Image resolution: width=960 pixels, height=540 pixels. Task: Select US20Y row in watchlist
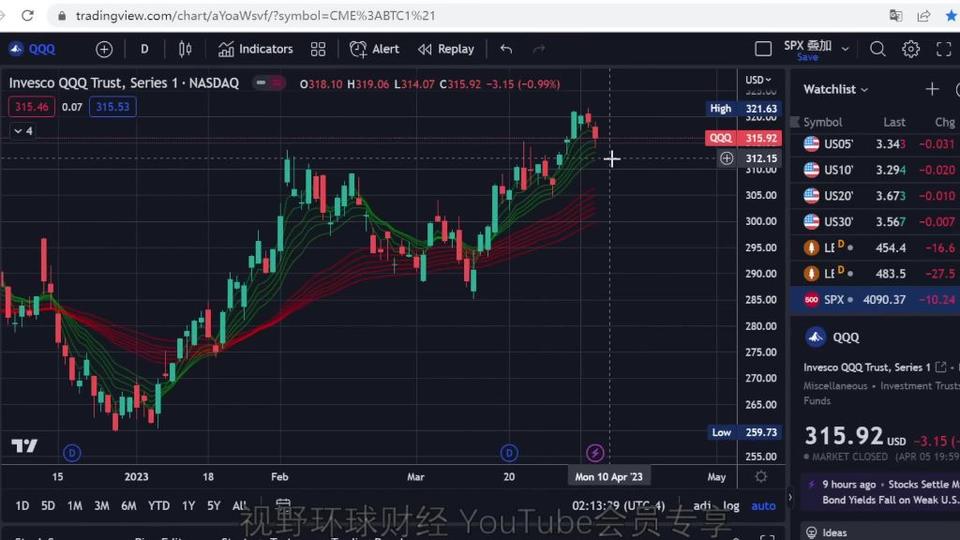click(x=875, y=196)
